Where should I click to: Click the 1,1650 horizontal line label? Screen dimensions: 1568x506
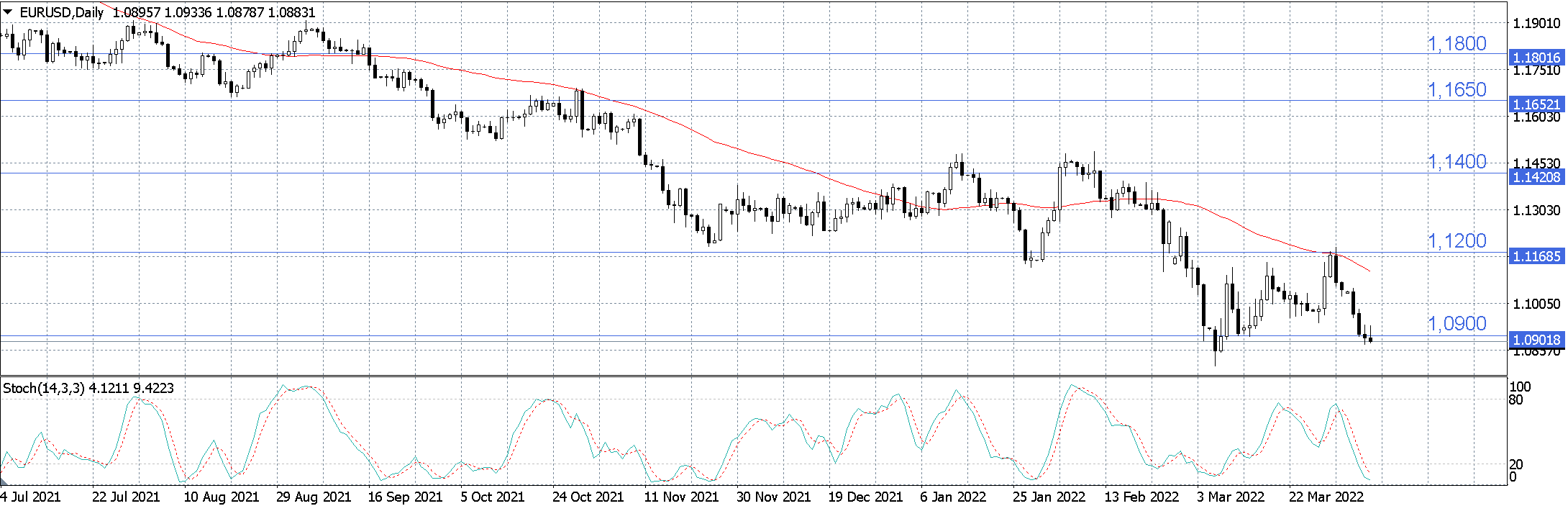[x=1457, y=90]
